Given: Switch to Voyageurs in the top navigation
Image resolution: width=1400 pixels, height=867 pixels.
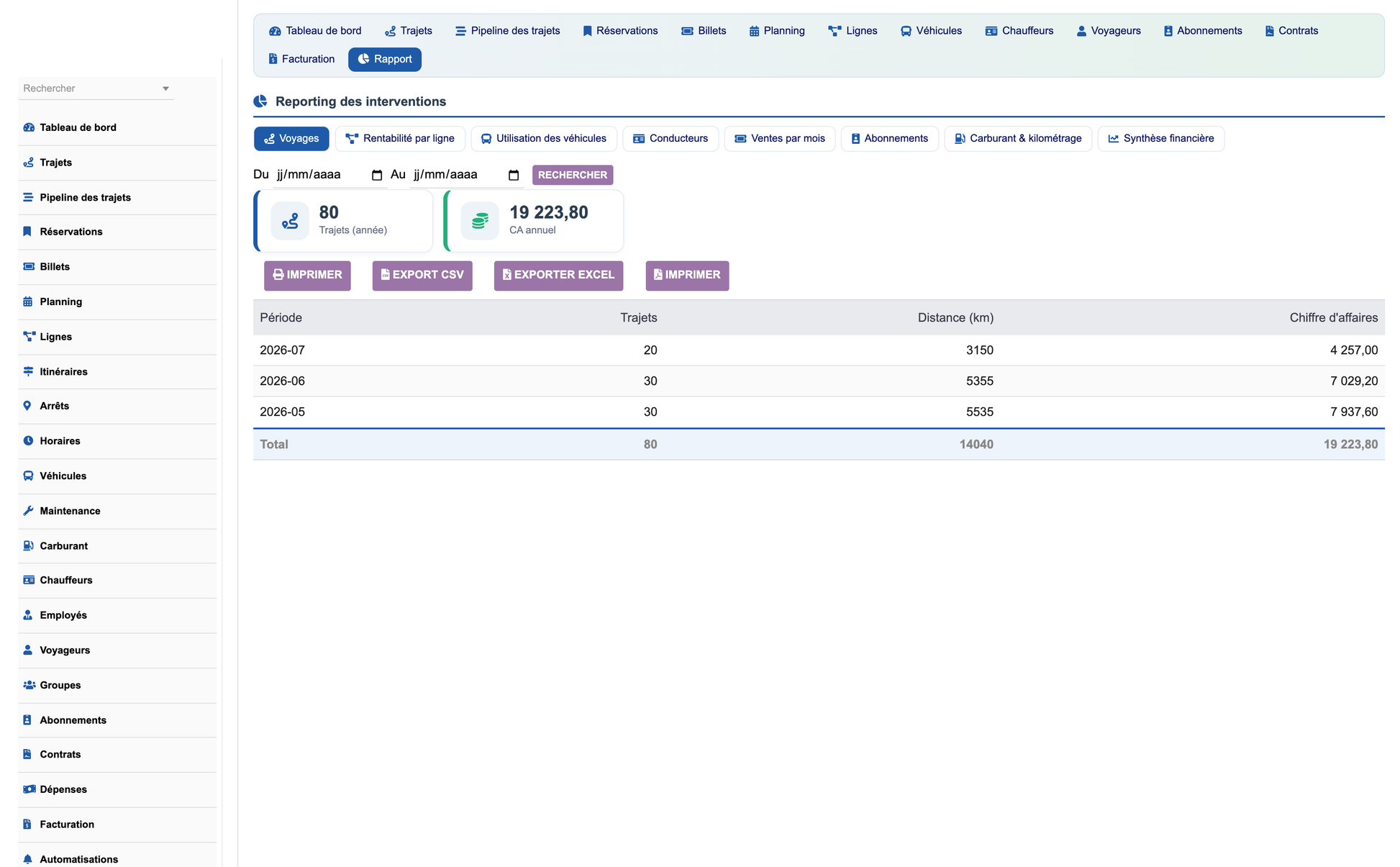Looking at the screenshot, I should [x=1109, y=31].
